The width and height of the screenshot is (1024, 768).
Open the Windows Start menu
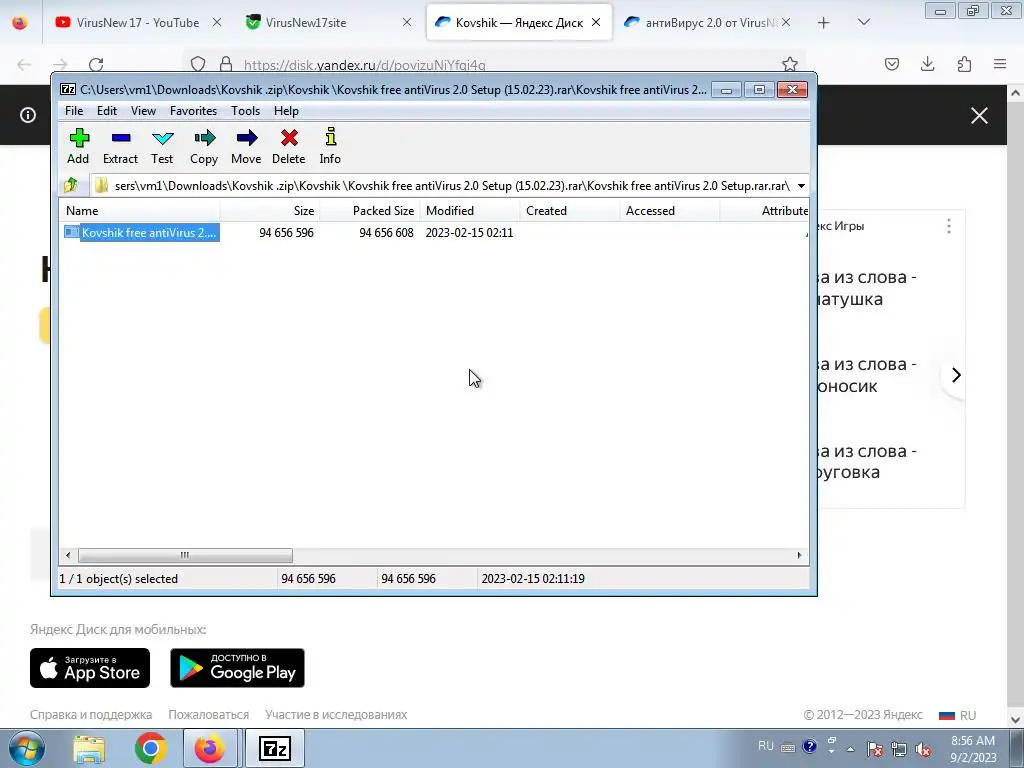[x=26, y=749]
